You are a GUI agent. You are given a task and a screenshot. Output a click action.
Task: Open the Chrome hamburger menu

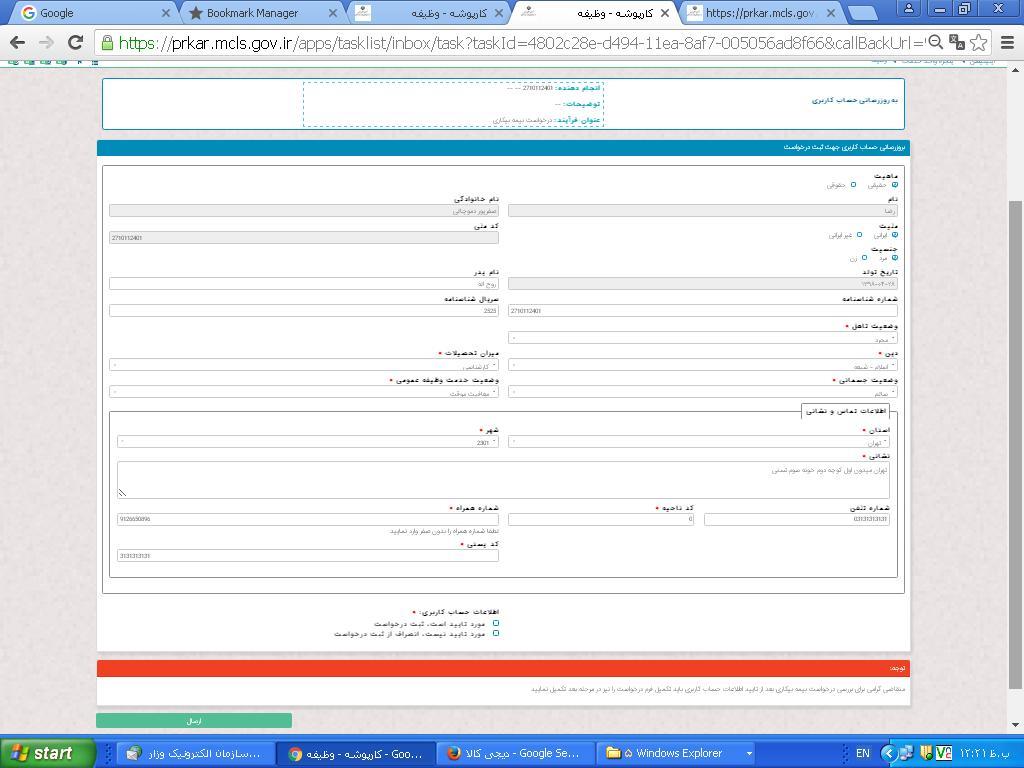1007,43
